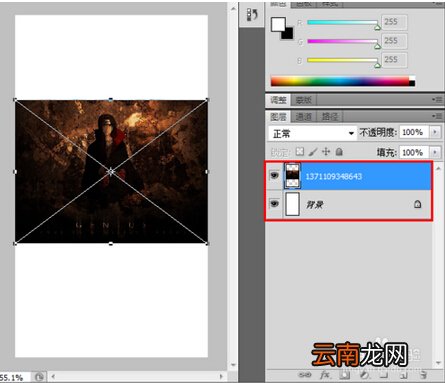Click the B channel color slider
This screenshot has width=445, height=383.
coord(343,60)
